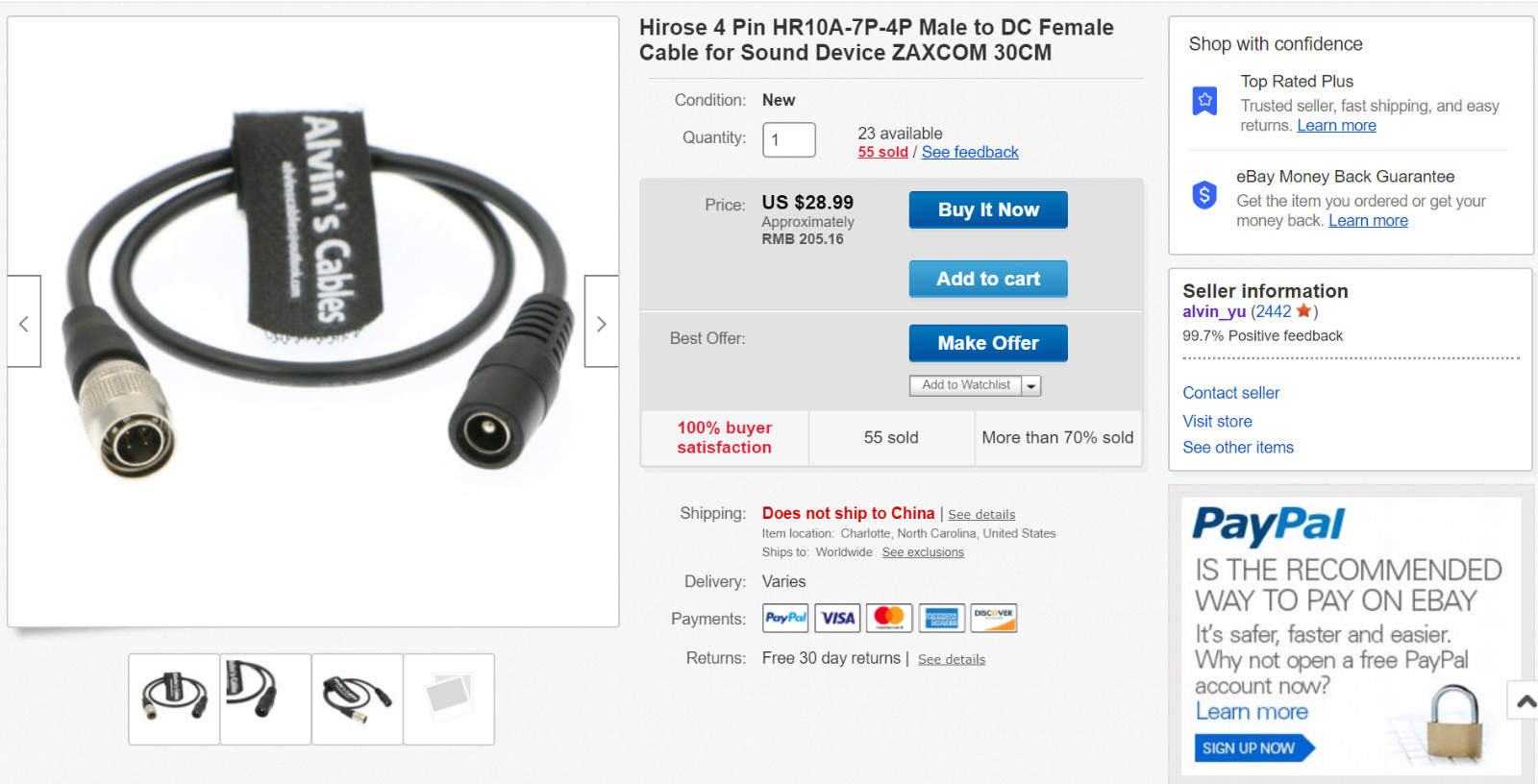Select the first cable thumbnail
Viewport: 1538px width, 784px height.
[174, 699]
